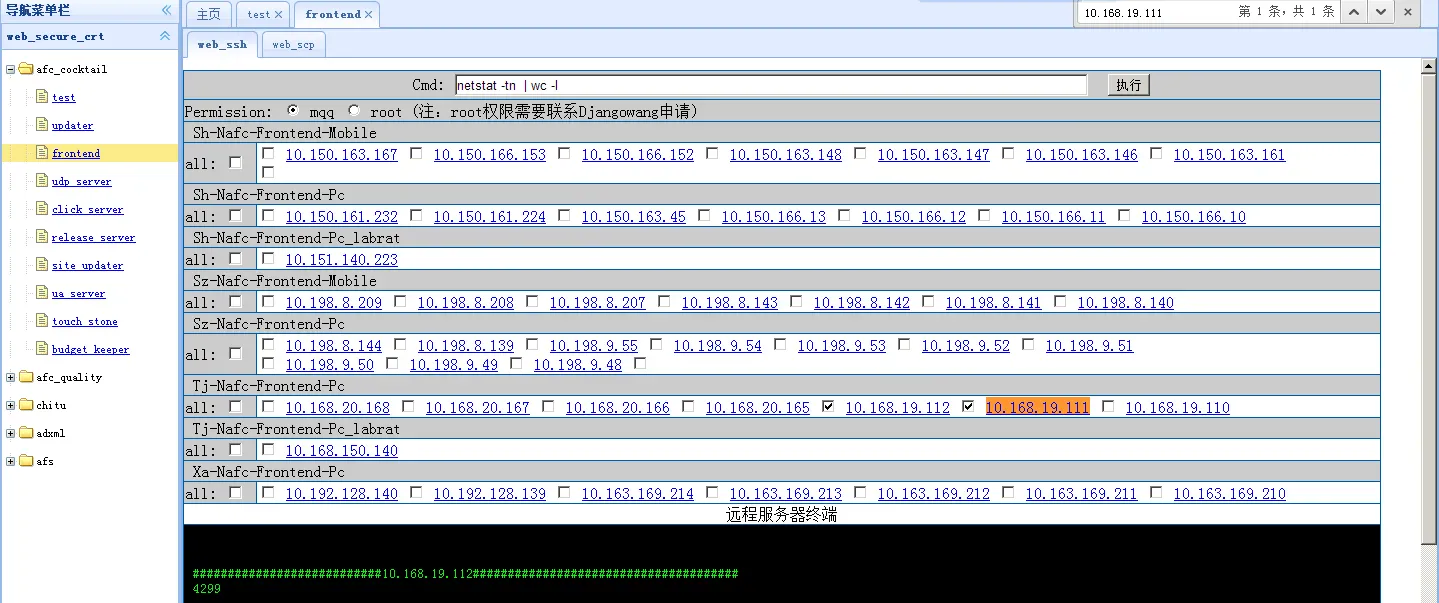Open highlighted host 10.168.19.111
The height and width of the screenshot is (603, 1439).
point(1038,408)
